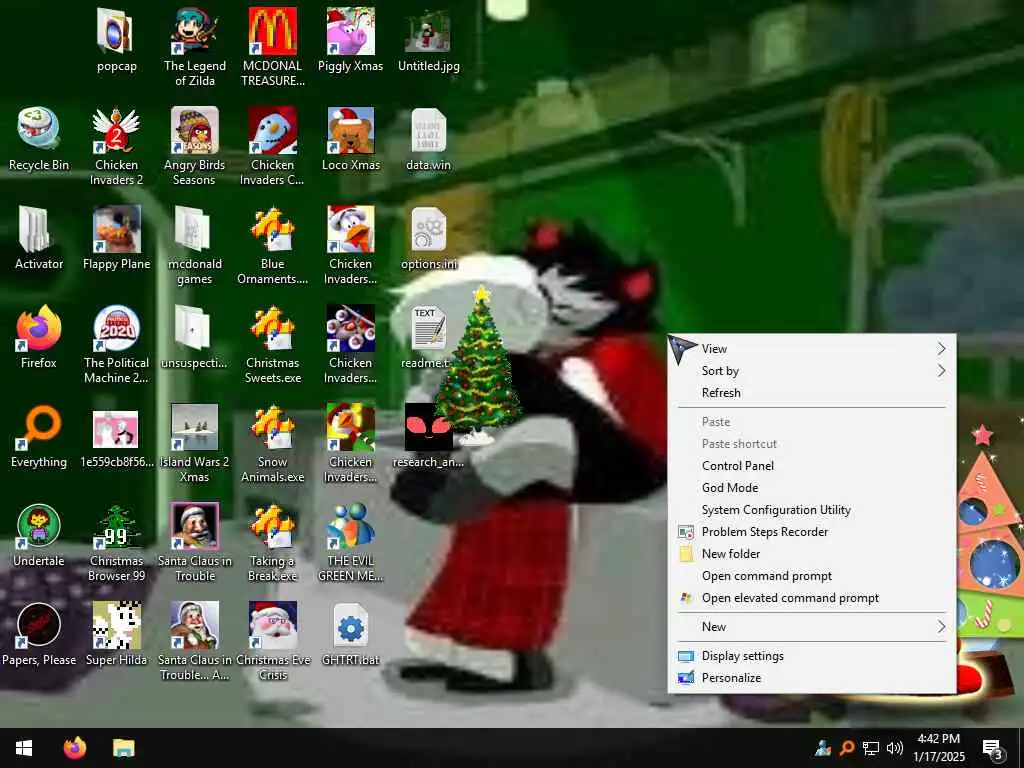The width and height of the screenshot is (1024, 768).
Task: Select options.ini file icon
Action: click(x=428, y=229)
